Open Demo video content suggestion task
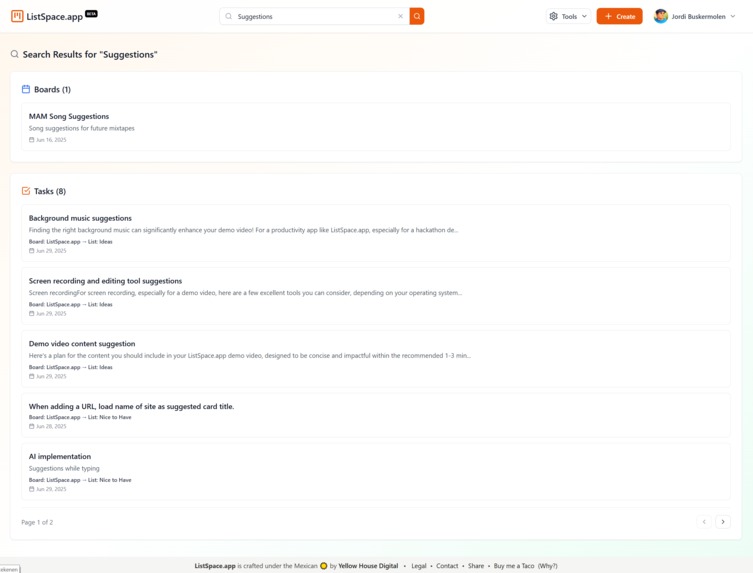This screenshot has width=753, height=573. pyautogui.click(x=376, y=359)
